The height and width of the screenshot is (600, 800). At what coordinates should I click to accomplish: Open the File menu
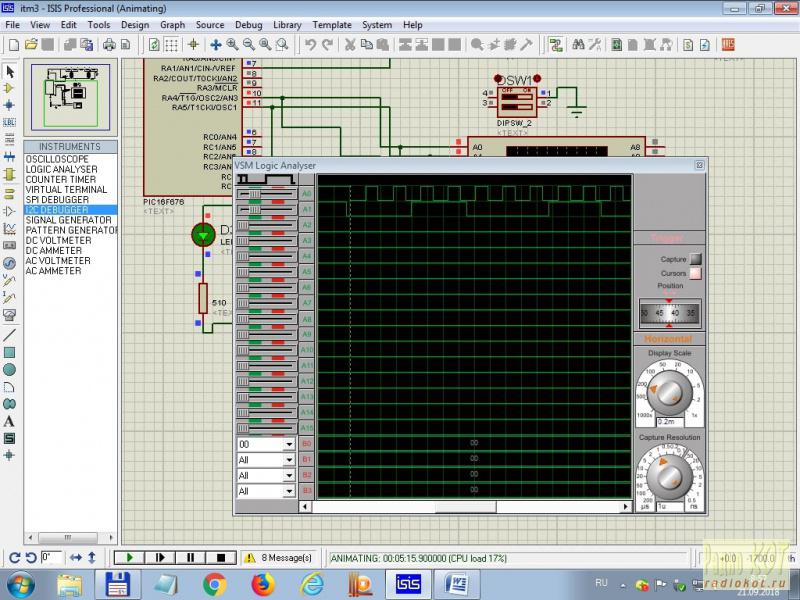click(x=12, y=25)
